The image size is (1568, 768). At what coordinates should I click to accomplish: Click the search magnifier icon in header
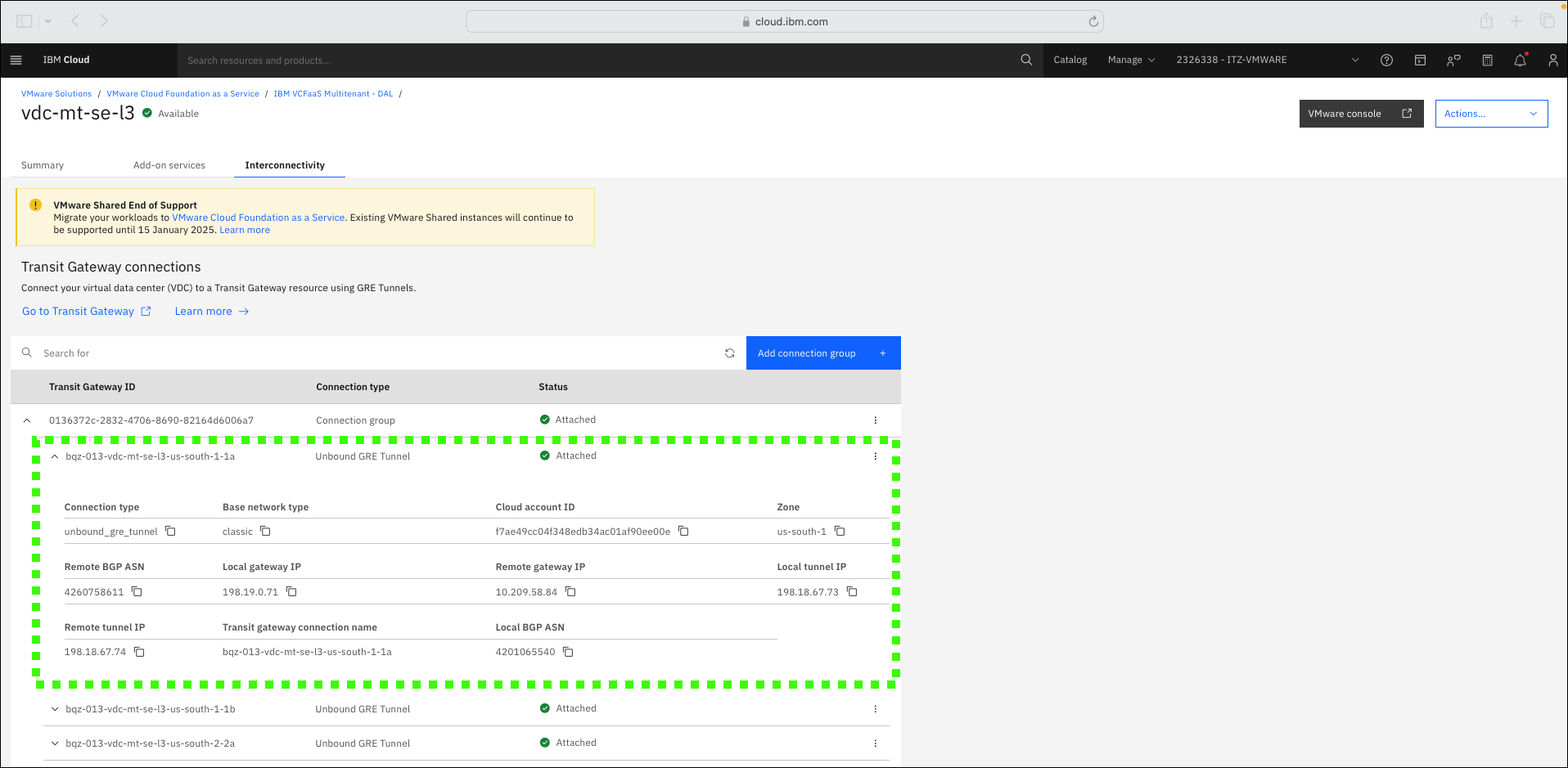(x=1026, y=60)
